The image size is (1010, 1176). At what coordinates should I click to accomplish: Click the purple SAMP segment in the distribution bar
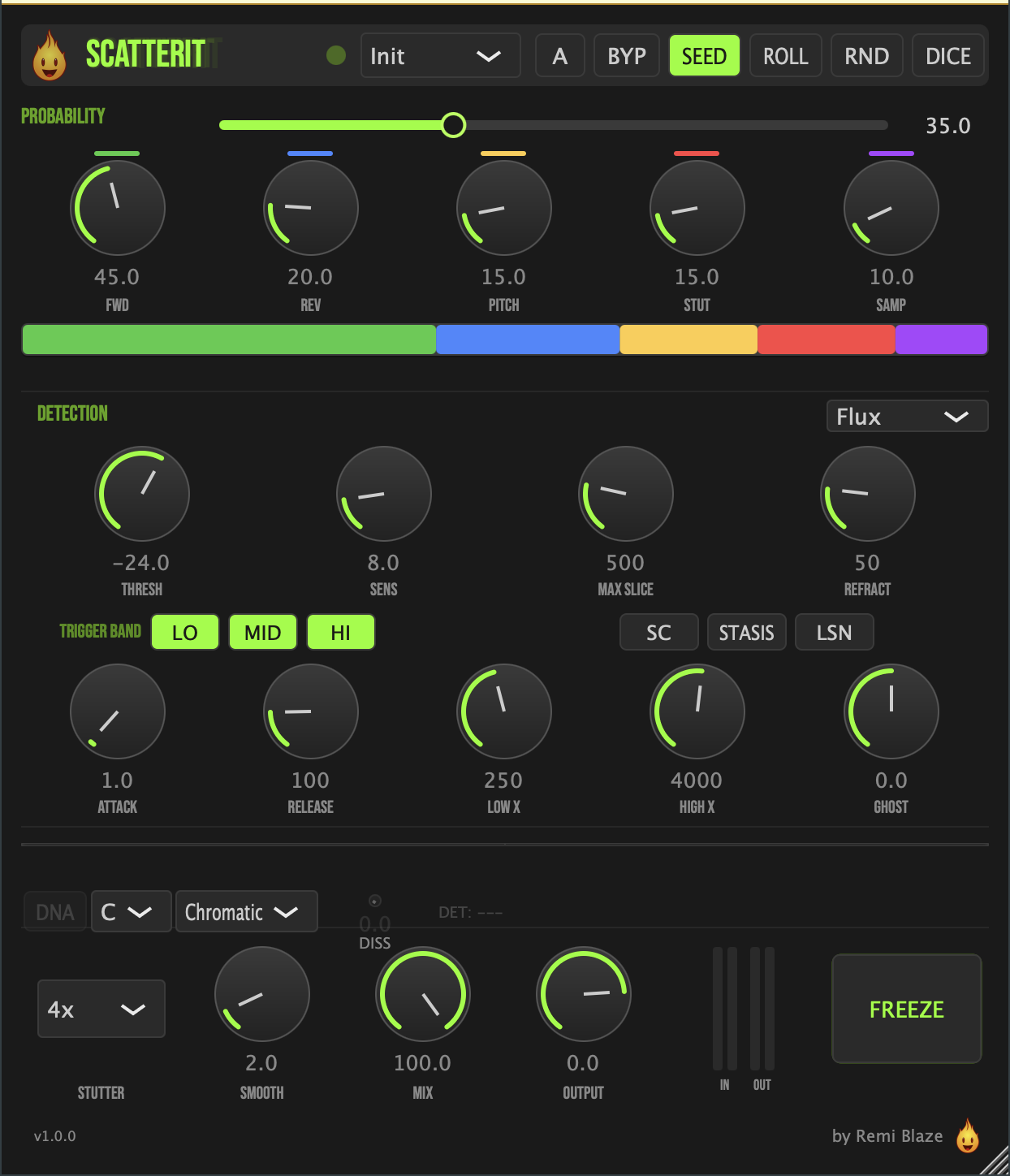pyautogui.click(x=942, y=339)
